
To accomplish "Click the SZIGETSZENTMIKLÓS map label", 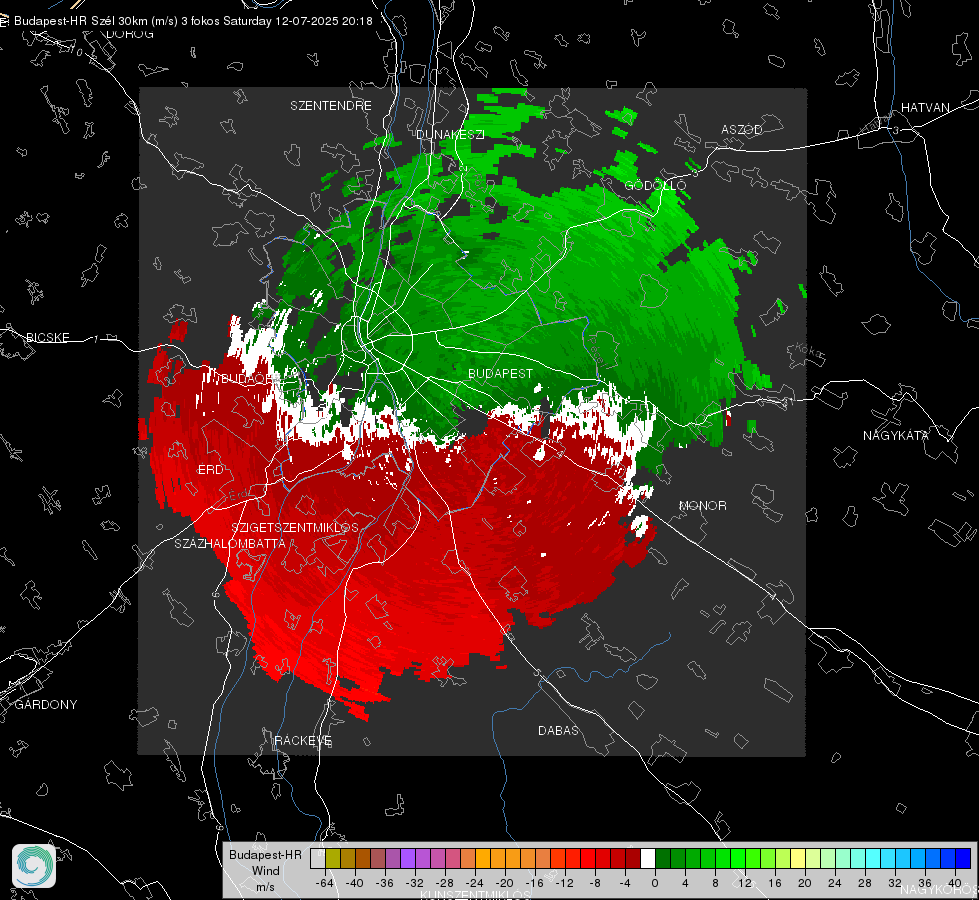I will tap(295, 527).
